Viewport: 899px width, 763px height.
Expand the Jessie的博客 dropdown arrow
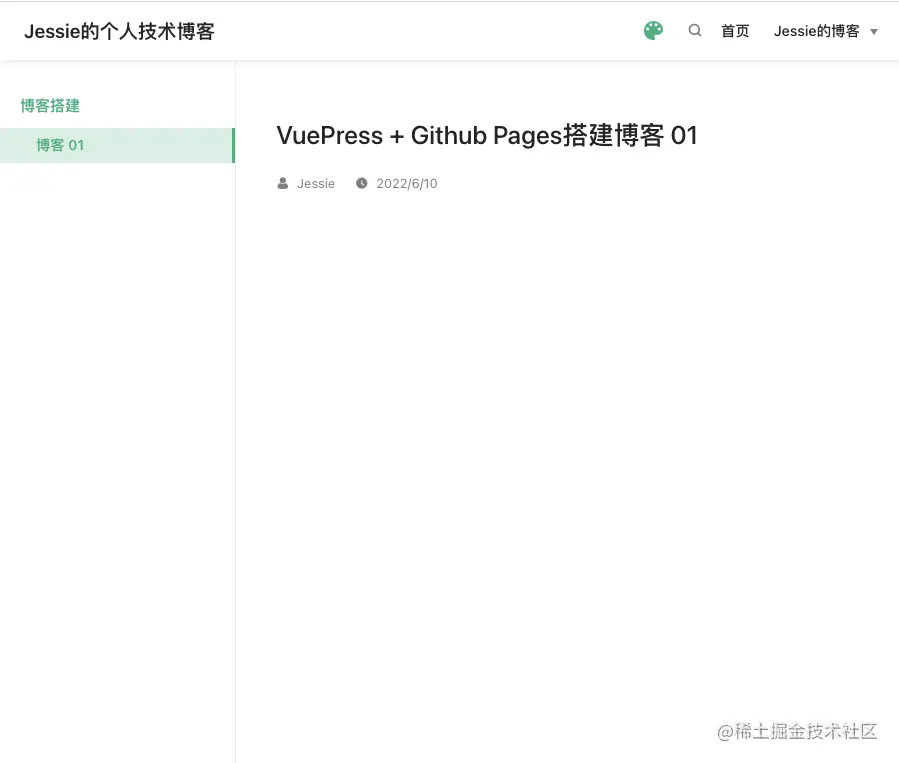874,32
